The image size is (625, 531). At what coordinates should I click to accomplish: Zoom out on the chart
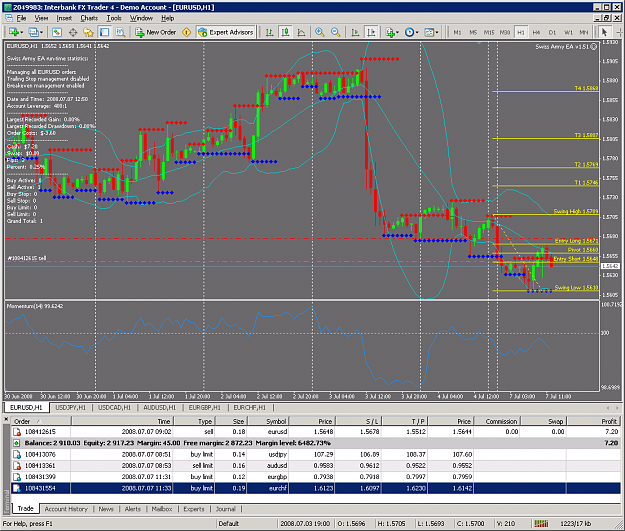(336, 32)
